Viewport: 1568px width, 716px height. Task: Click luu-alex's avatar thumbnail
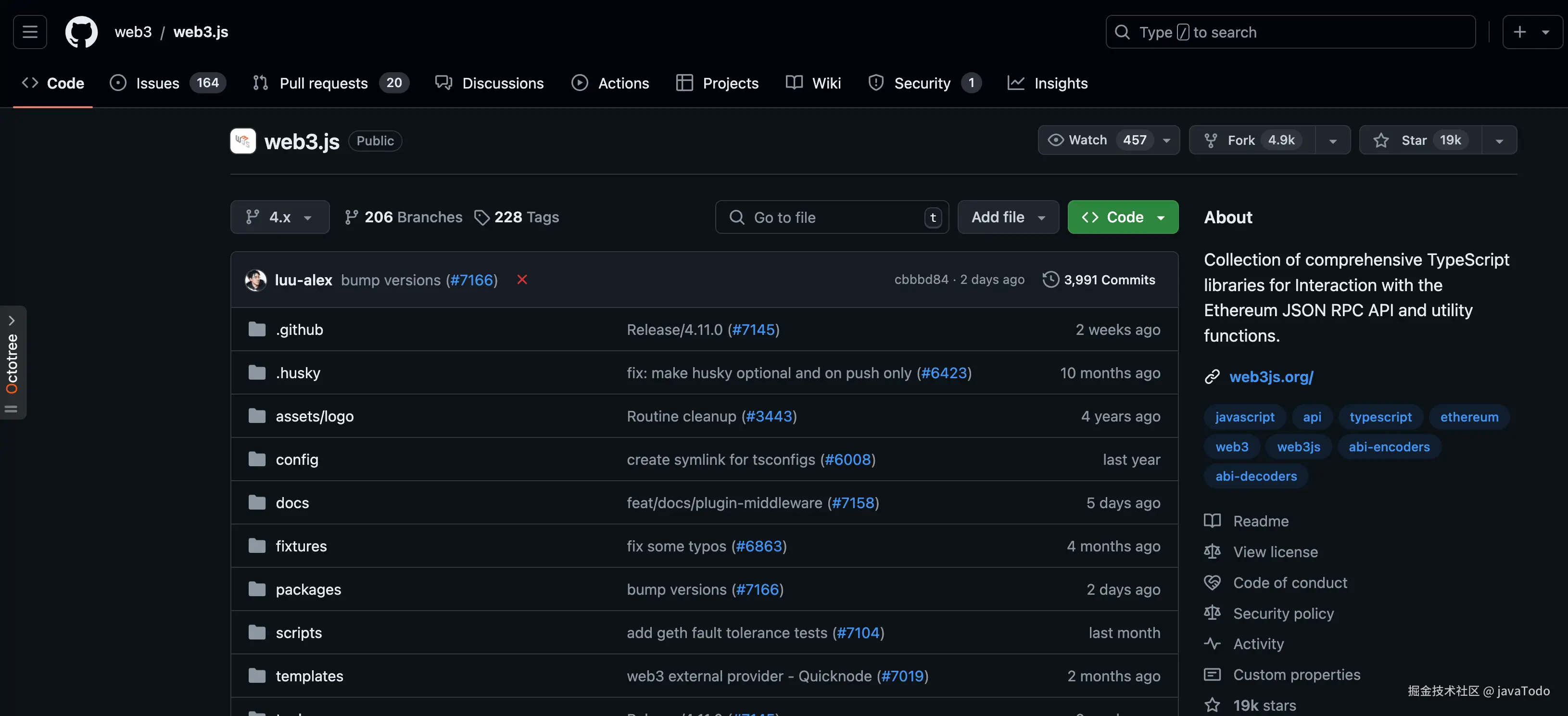point(256,280)
